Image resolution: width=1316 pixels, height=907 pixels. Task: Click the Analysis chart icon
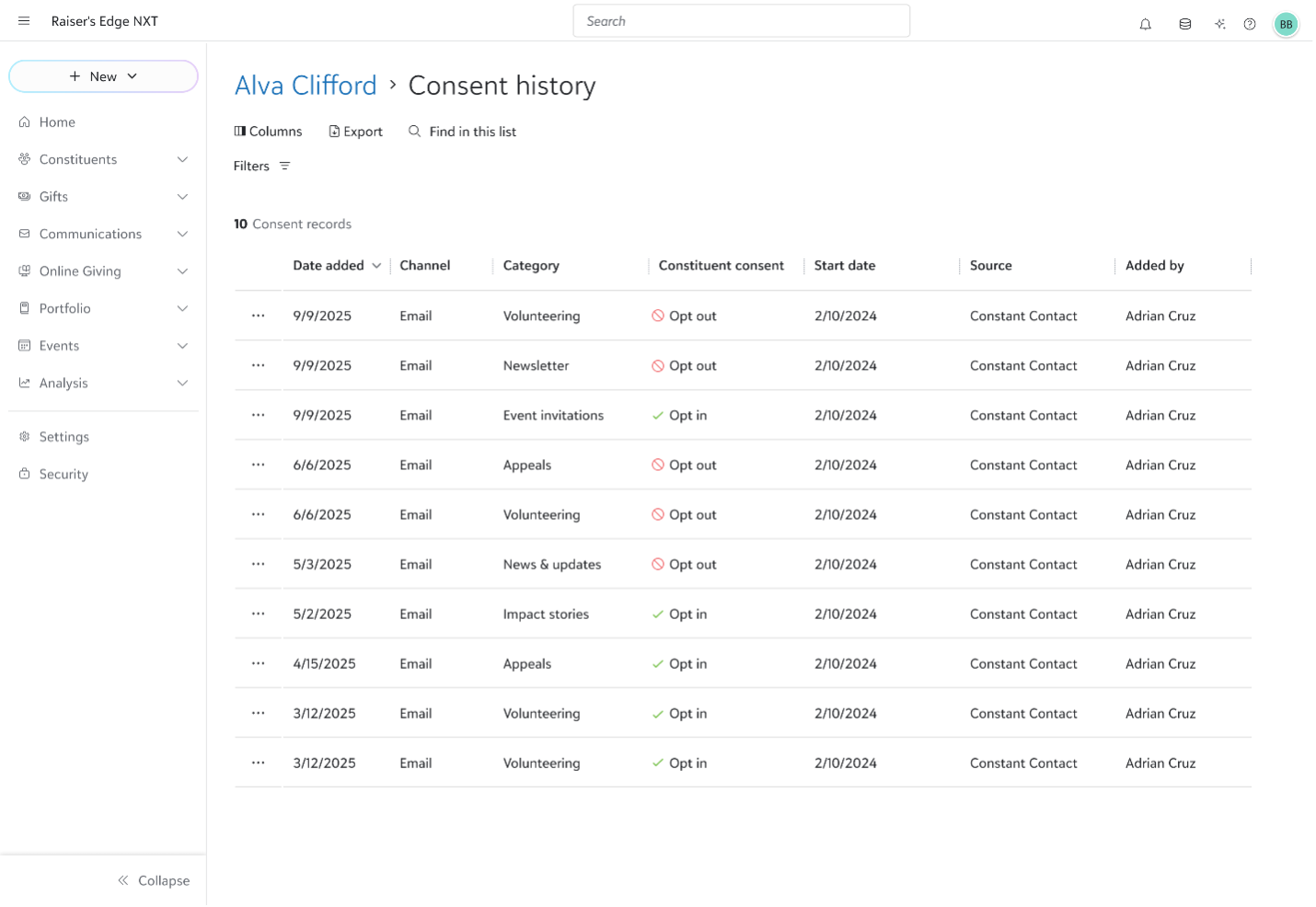point(25,383)
